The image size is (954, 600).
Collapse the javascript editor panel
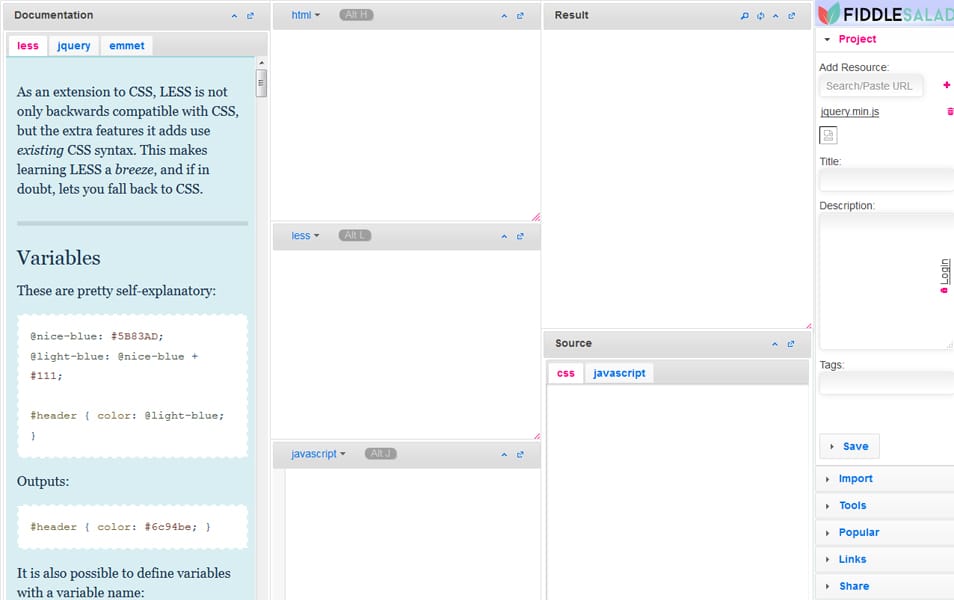coord(504,454)
